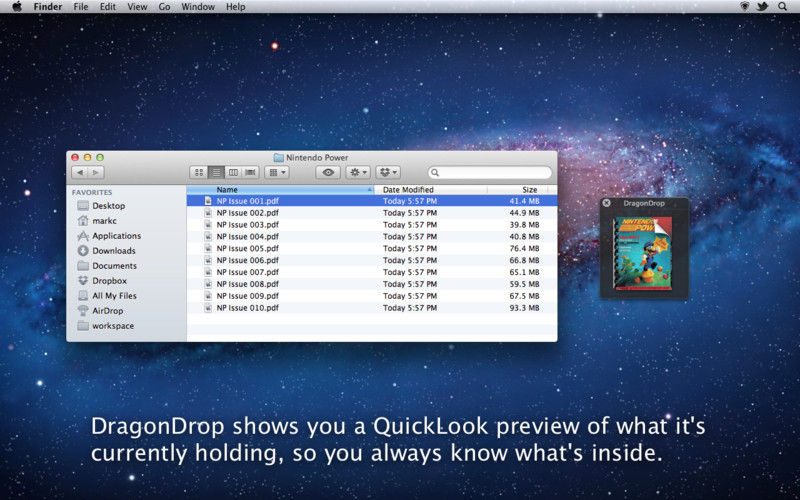Open the View menu
The height and width of the screenshot is (500, 800).
point(137,7)
